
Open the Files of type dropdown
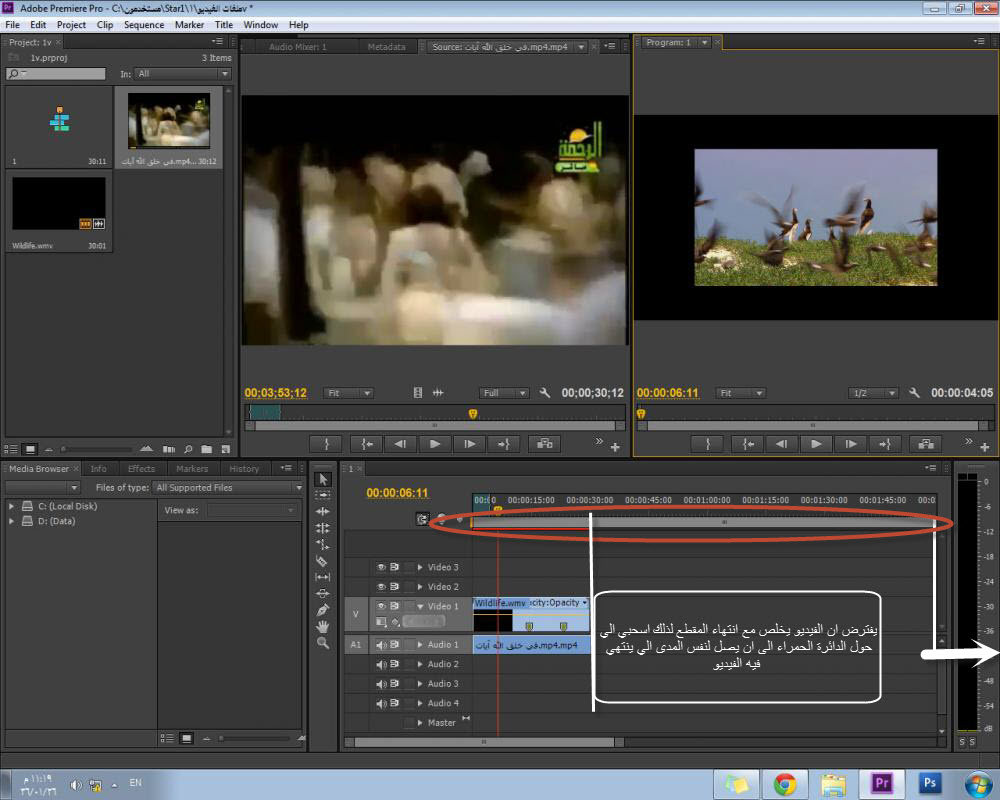(228, 488)
